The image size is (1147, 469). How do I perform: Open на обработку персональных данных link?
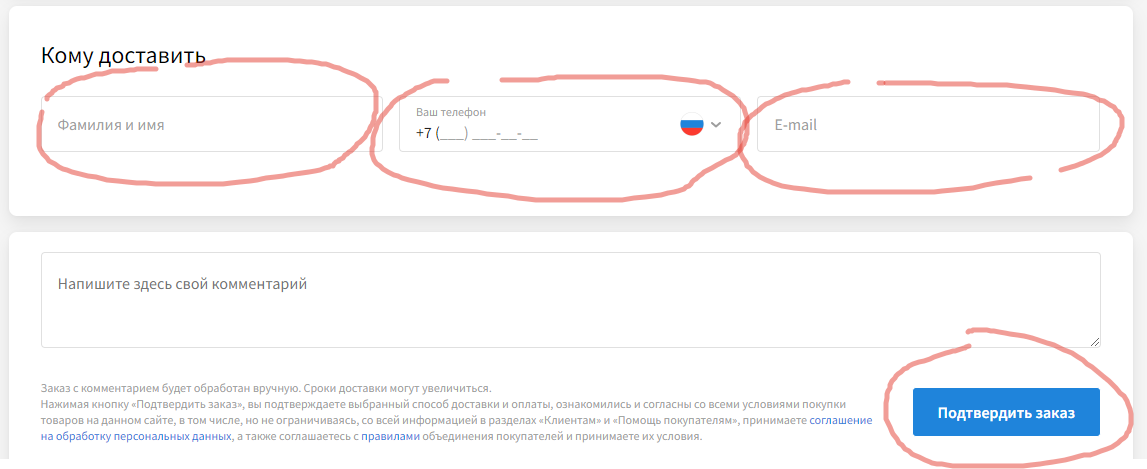click(136, 437)
